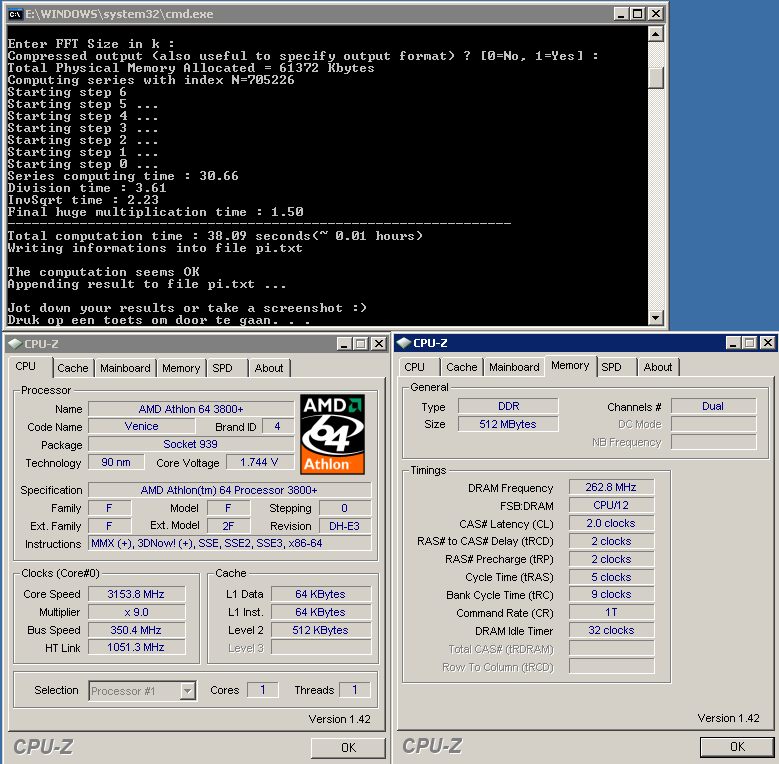
Task: Click the DRAM Idle Timer value '32 clocks'
Action: 612,630
